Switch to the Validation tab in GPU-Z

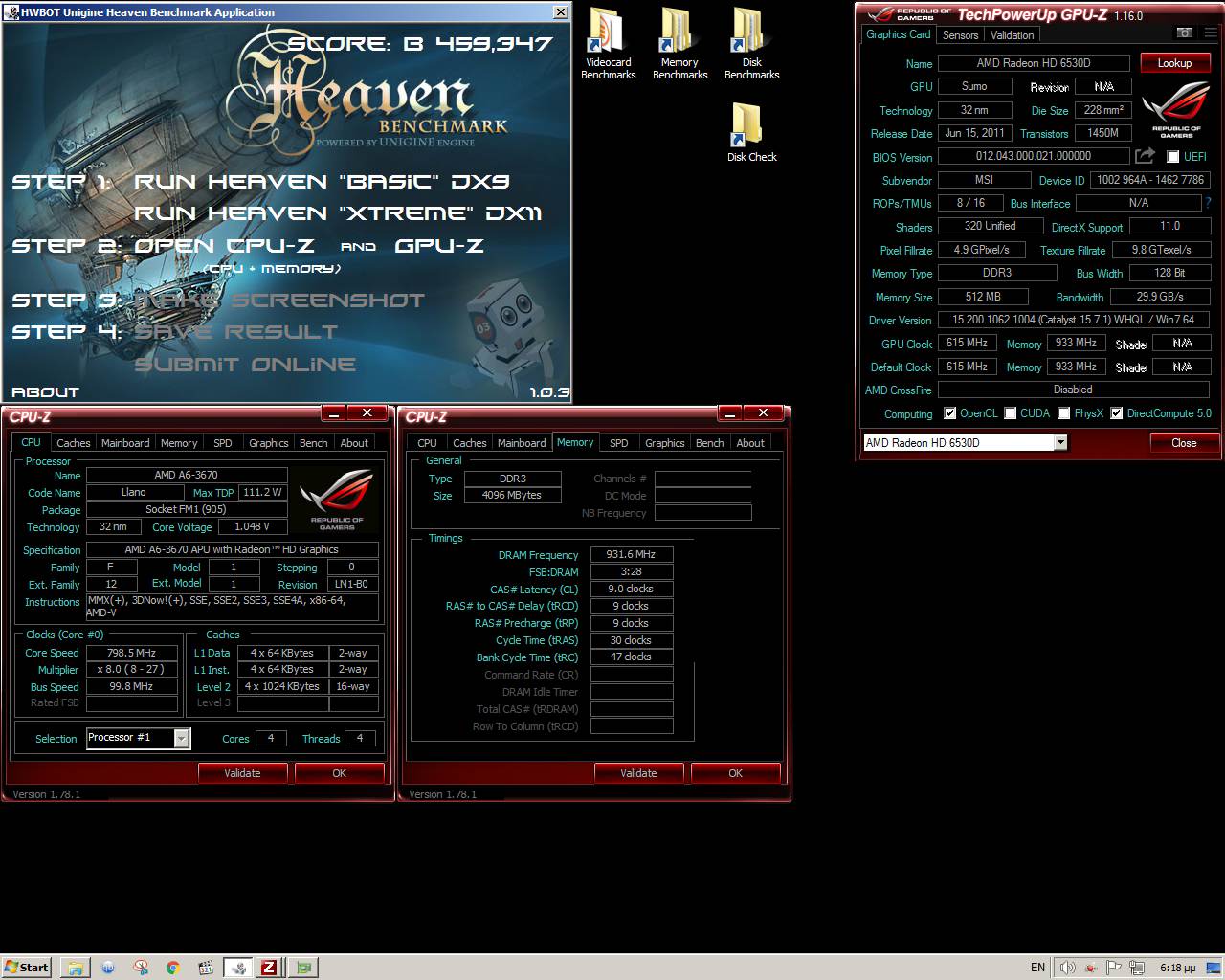click(1012, 35)
